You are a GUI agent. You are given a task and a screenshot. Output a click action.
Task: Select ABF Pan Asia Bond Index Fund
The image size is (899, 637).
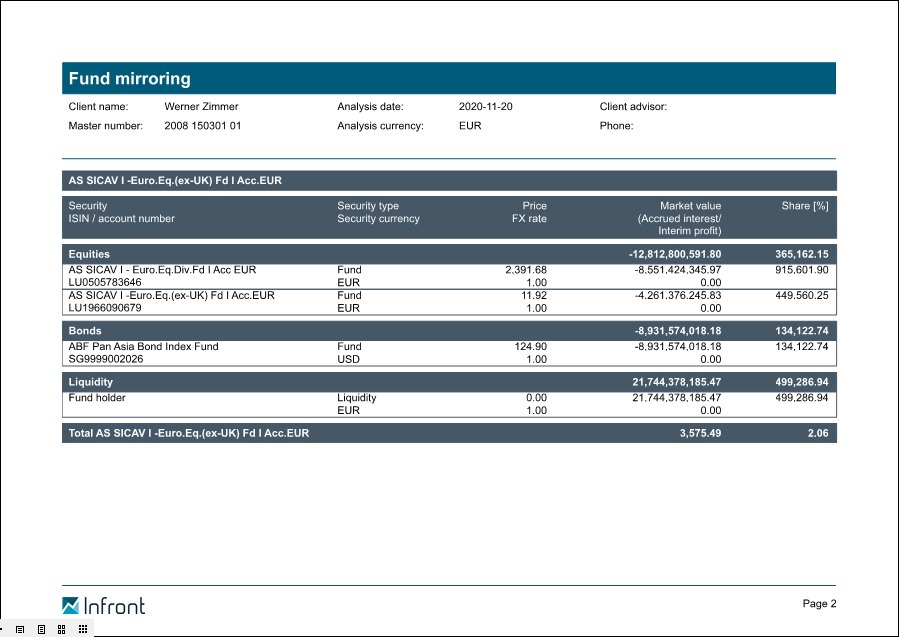[143, 347]
